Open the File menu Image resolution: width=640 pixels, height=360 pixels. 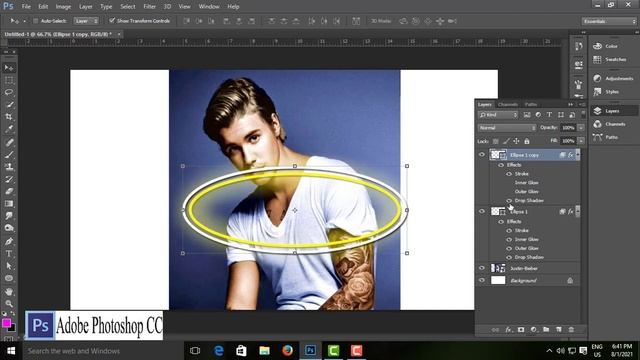pyautogui.click(x=26, y=7)
